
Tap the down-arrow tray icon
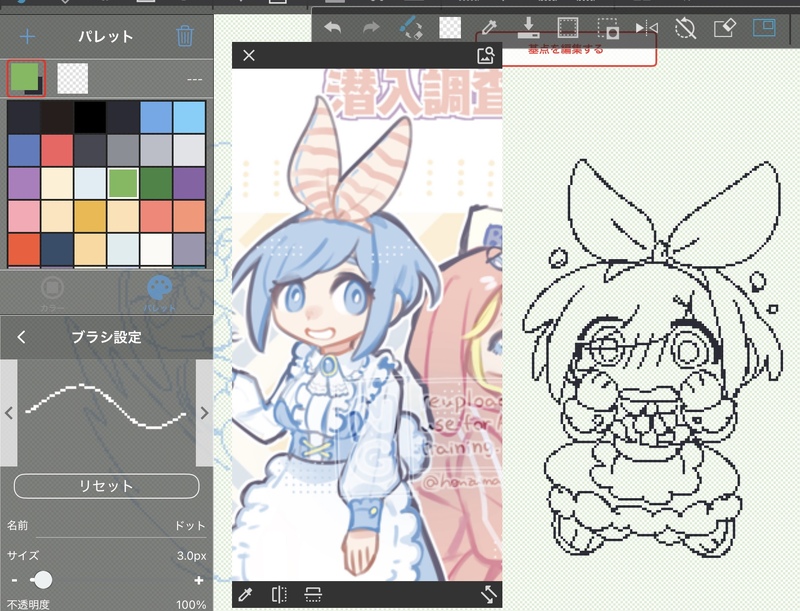tap(528, 27)
